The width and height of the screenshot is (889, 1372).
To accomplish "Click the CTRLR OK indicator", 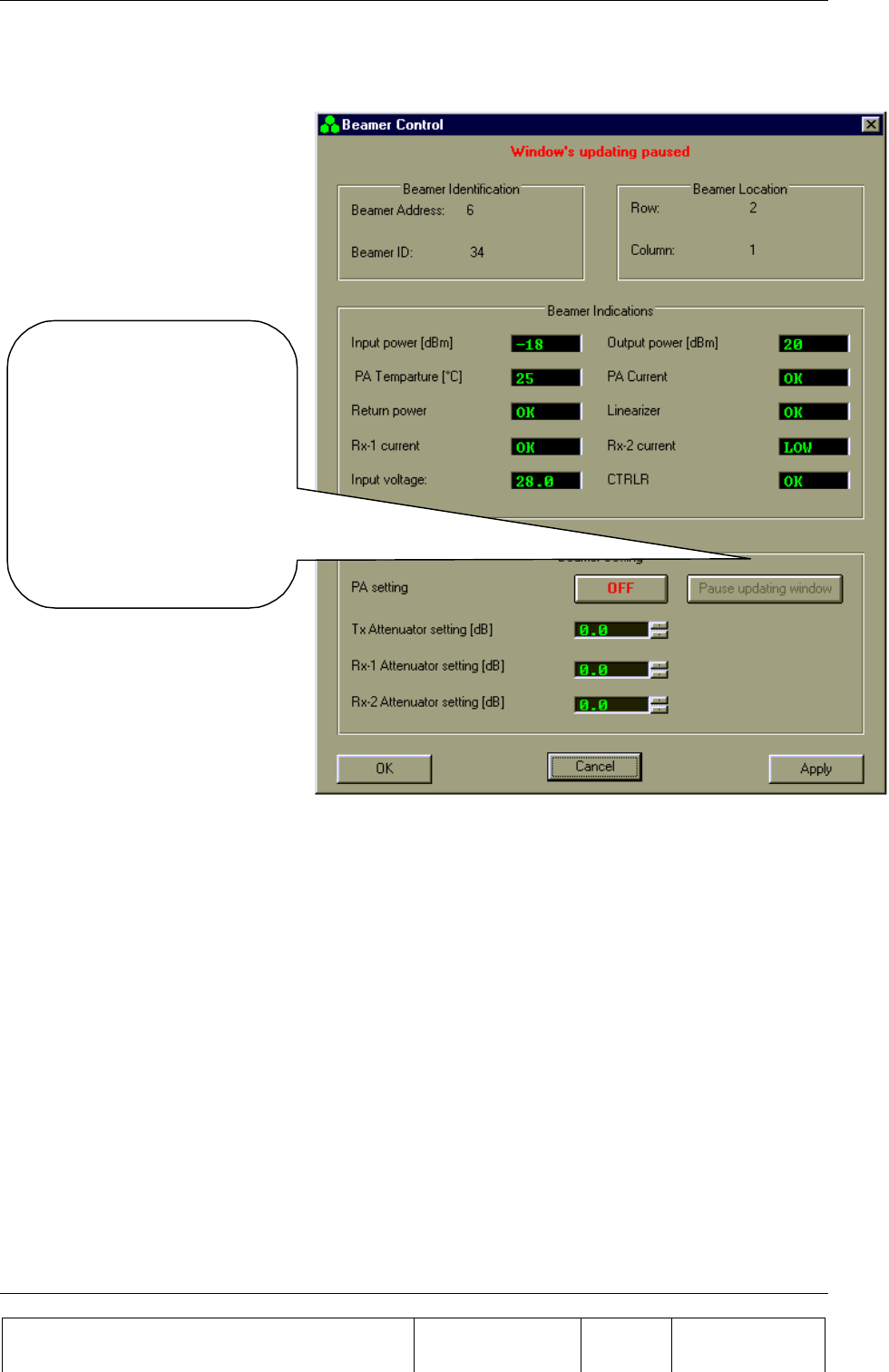I will pos(814,481).
